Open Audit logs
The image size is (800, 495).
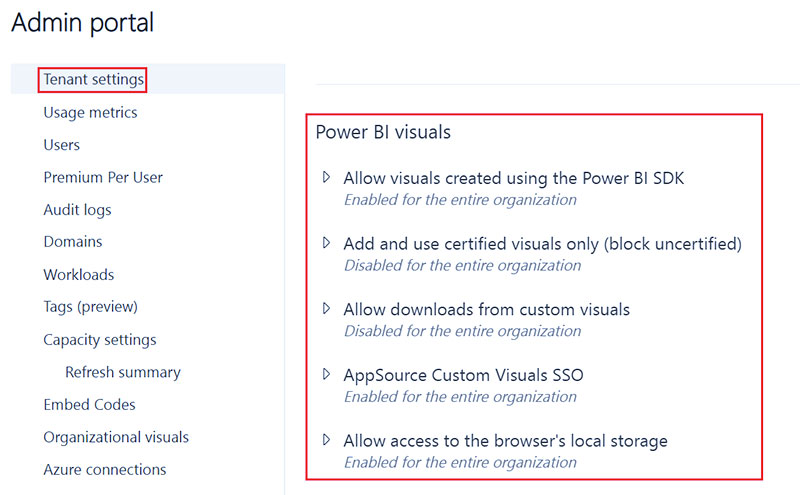(x=78, y=210)
